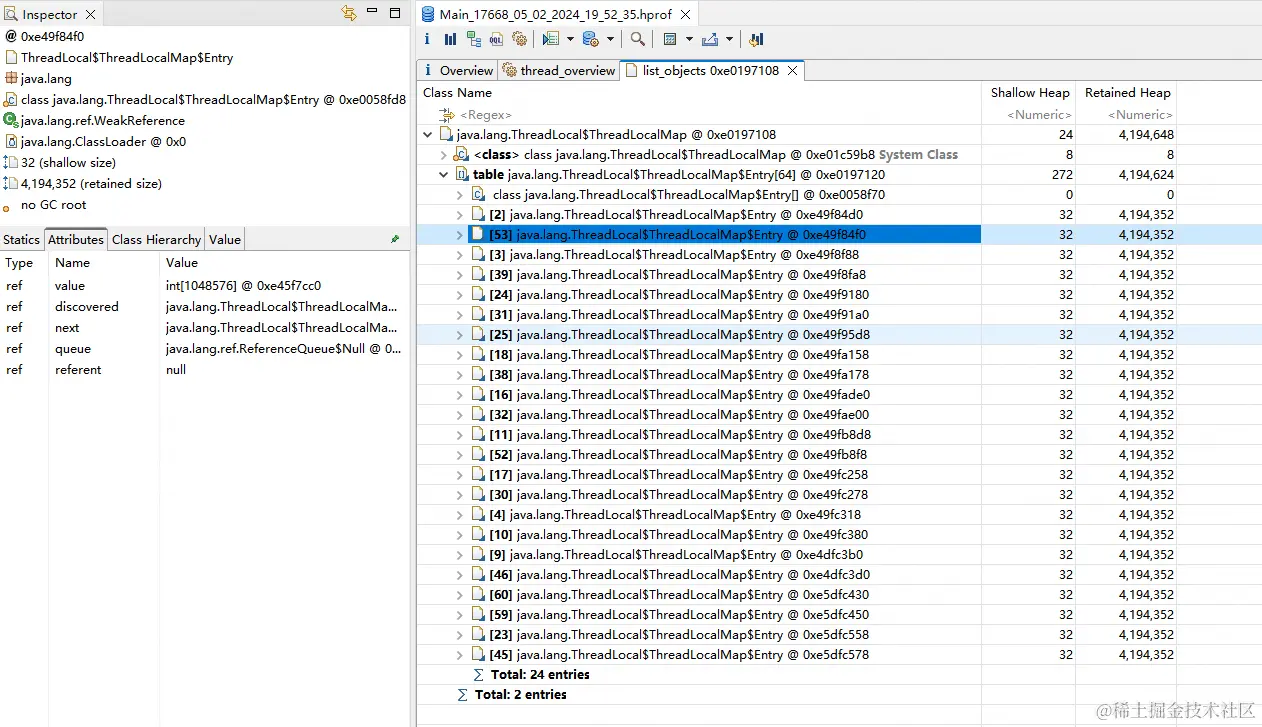This screenshot has height=727, width=1262.
Task: Sort by Retained Heap column header
Action: pos(1127,92)
